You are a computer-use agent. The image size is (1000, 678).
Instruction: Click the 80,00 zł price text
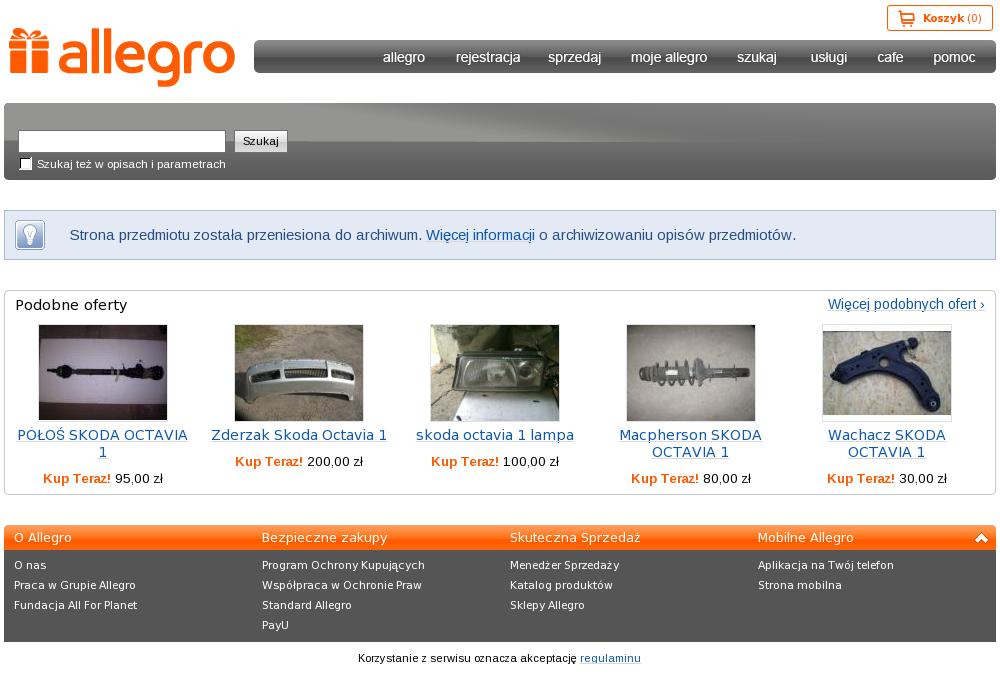tap(727, 478)
